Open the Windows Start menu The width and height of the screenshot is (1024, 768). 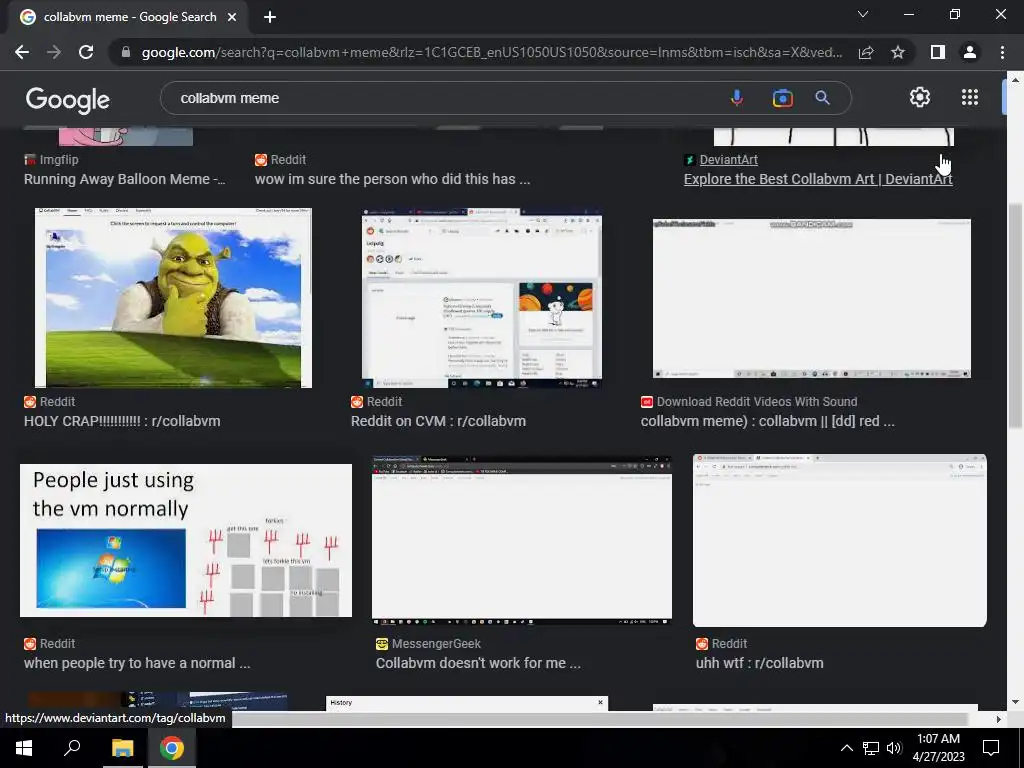(24, 748)
